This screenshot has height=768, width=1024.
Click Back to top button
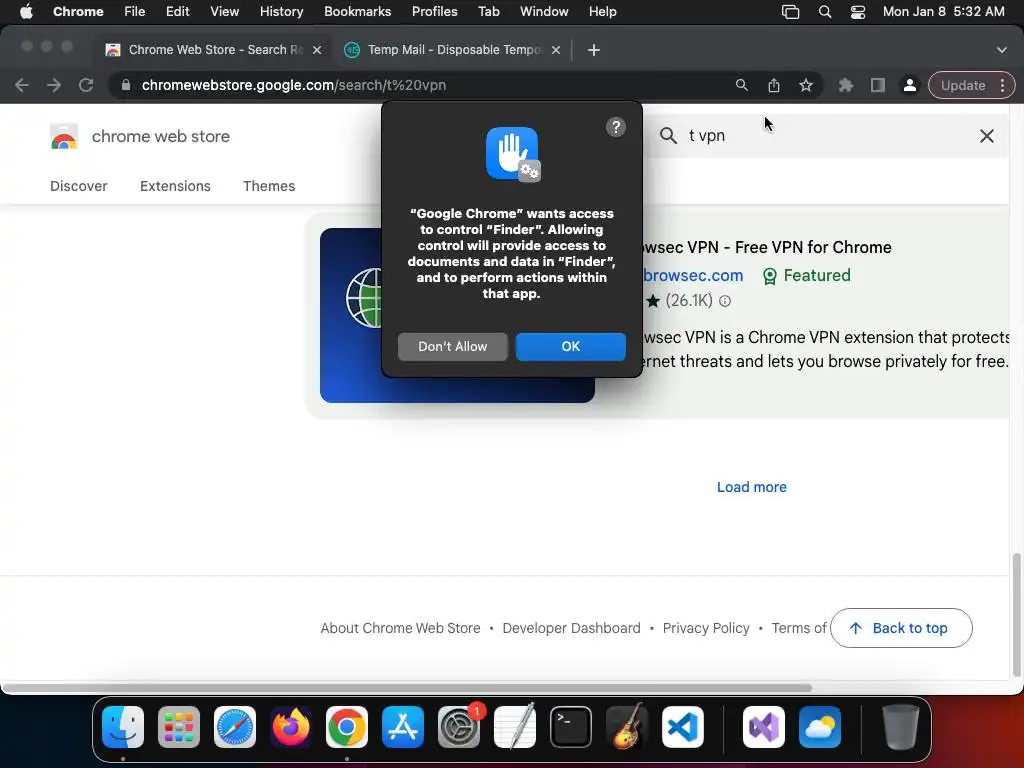tap(901, 628)
